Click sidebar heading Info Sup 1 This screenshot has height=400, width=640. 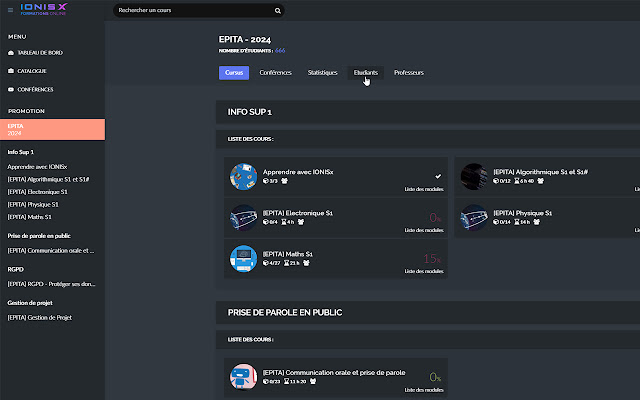pyautogui.click(x=20, y=152)
